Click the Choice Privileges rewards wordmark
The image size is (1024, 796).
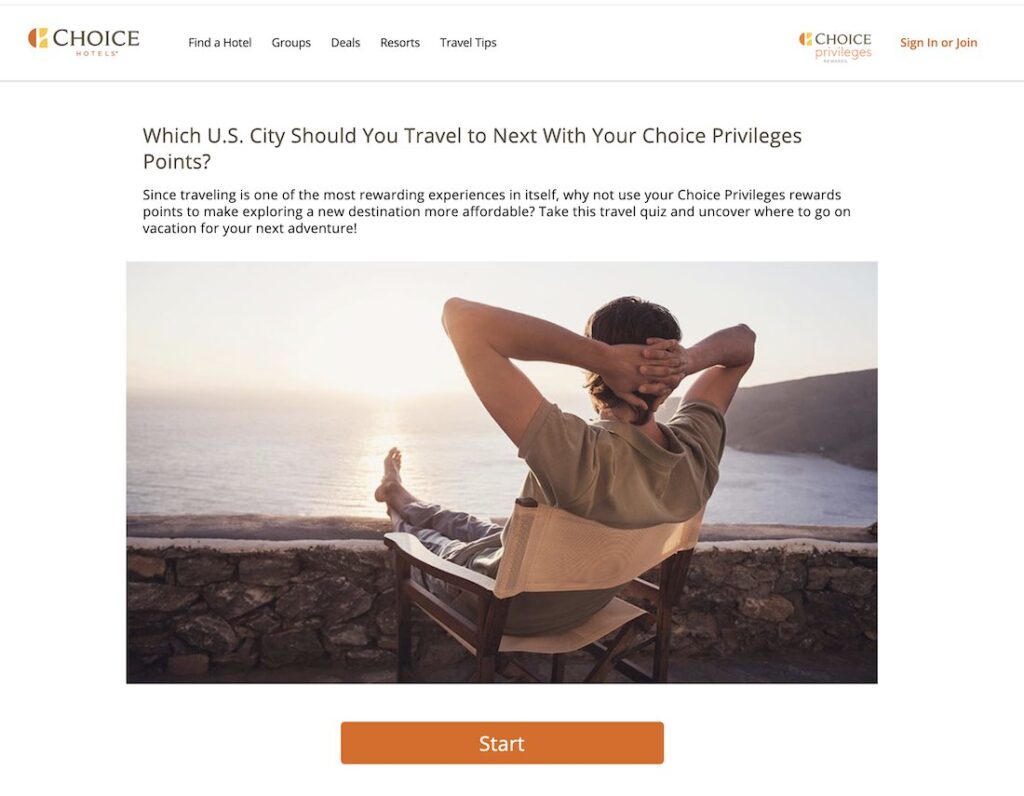tap(843, 47)
